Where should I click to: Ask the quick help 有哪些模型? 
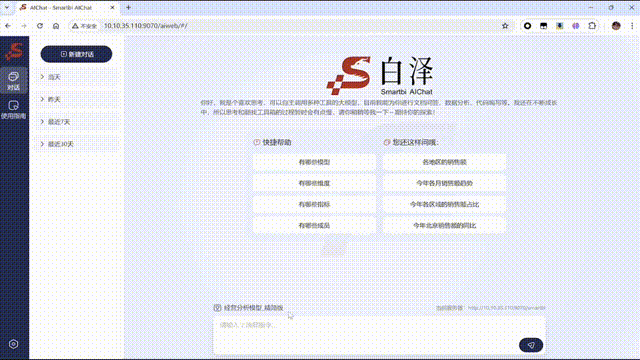coord(314,162)
